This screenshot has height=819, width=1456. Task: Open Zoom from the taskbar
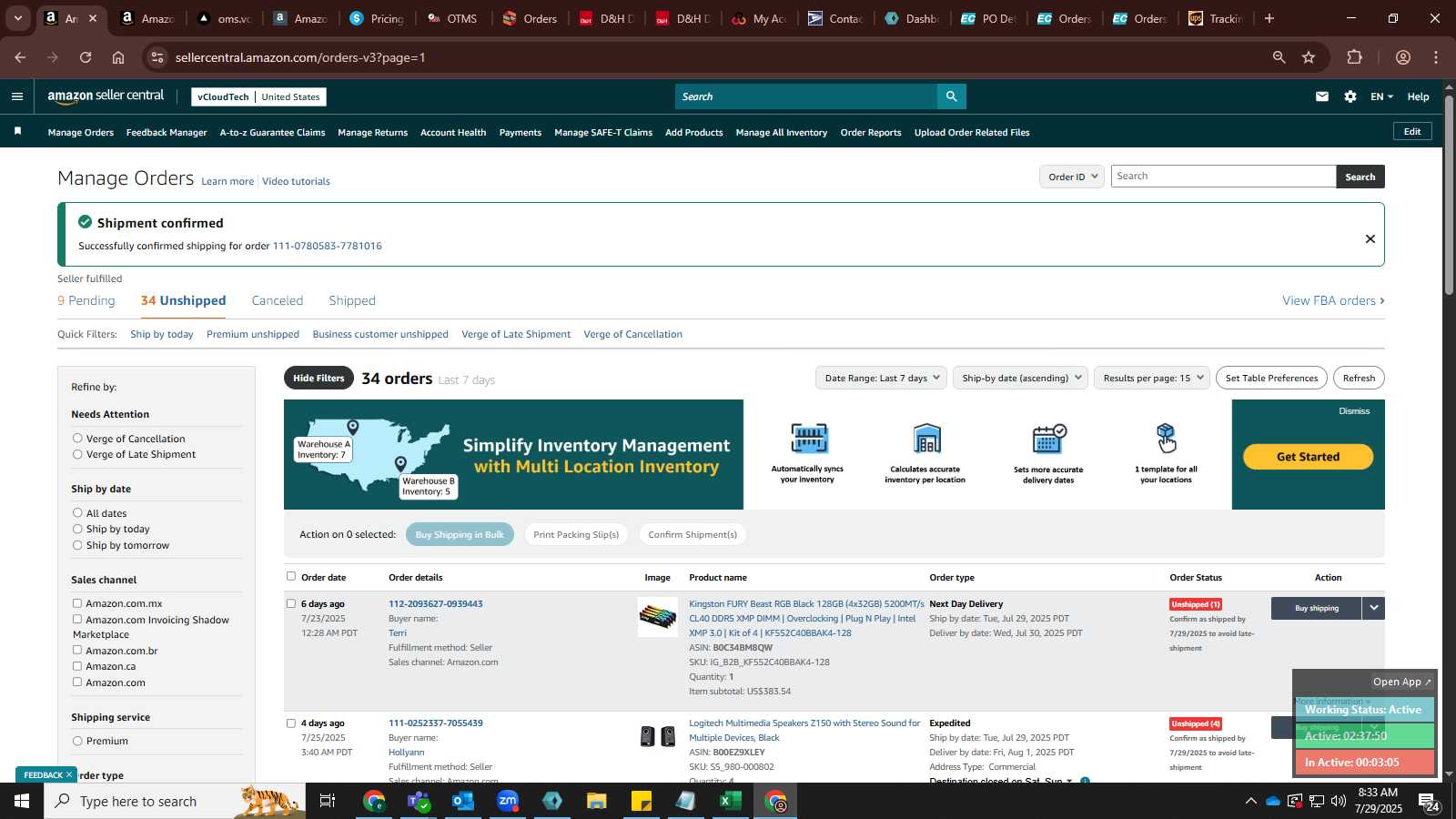(x=508, y=801)
